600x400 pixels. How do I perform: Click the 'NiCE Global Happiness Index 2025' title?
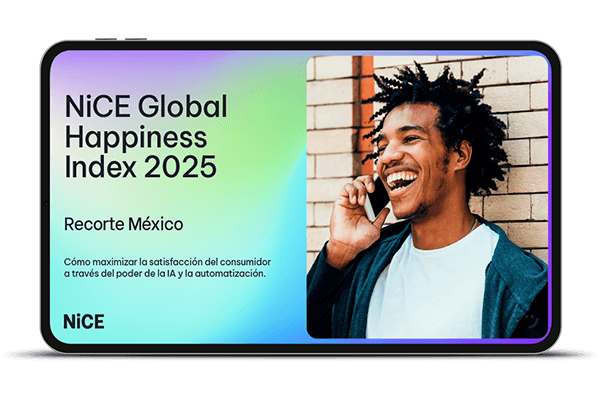tap(146, 137)
